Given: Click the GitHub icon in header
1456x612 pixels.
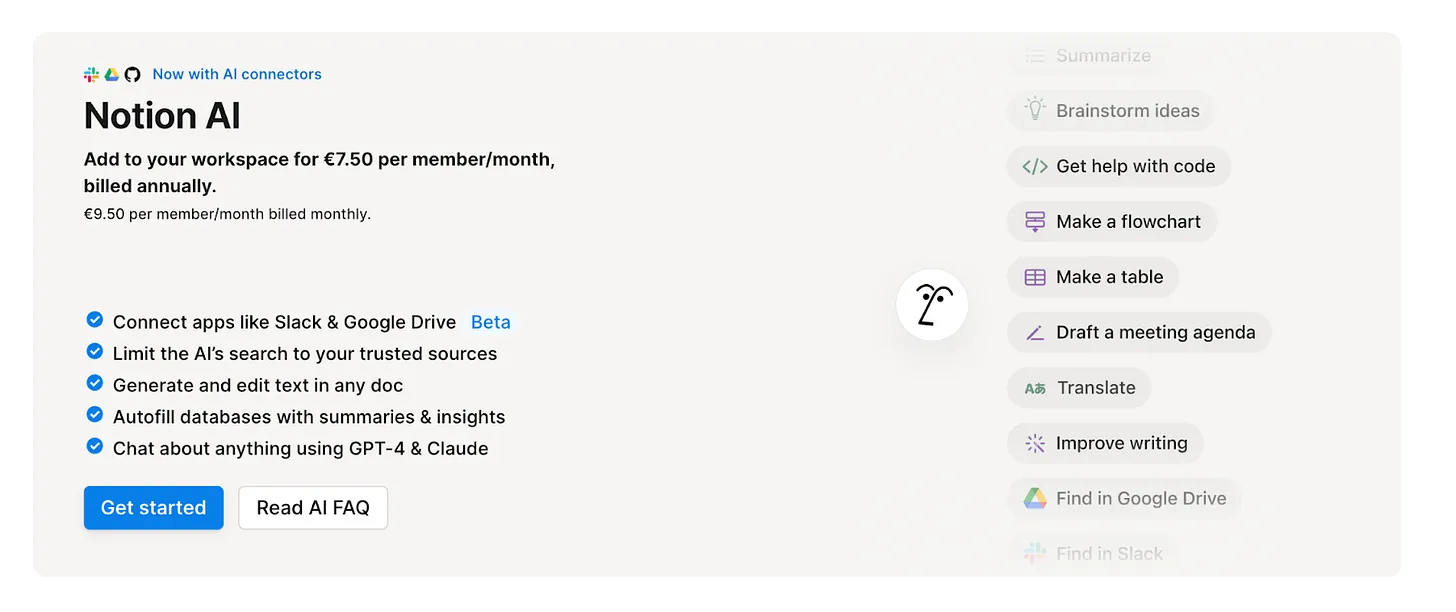Looking at the screenshot, I should coord(132,75).
